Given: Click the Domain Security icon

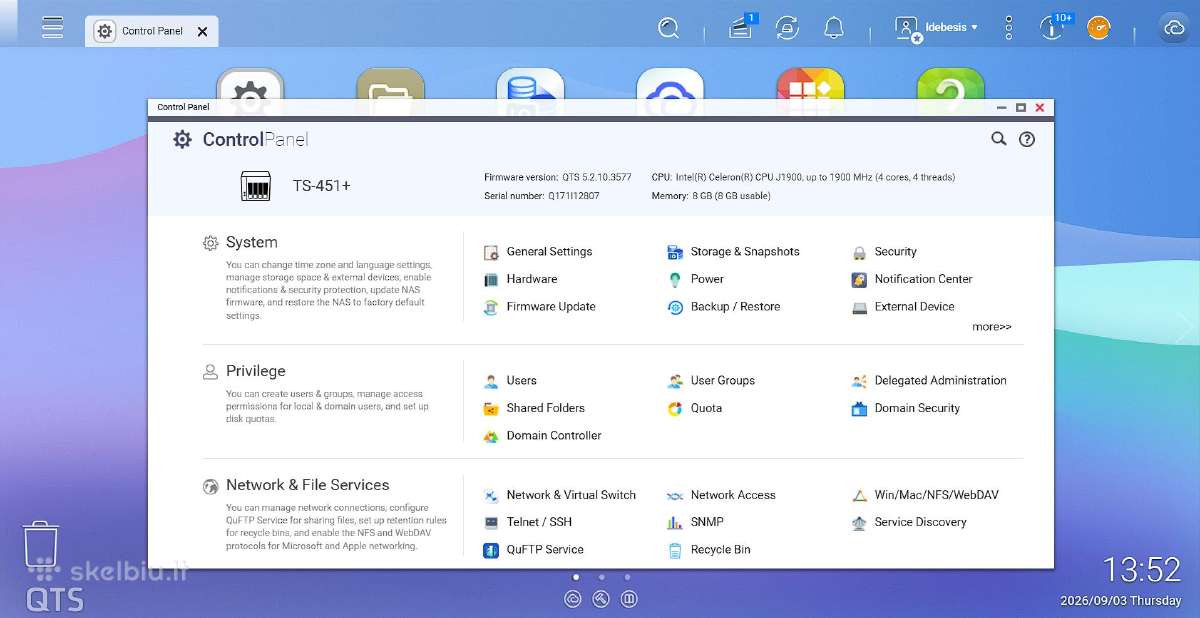Looking at the screenshot, I should click(859, 408).
